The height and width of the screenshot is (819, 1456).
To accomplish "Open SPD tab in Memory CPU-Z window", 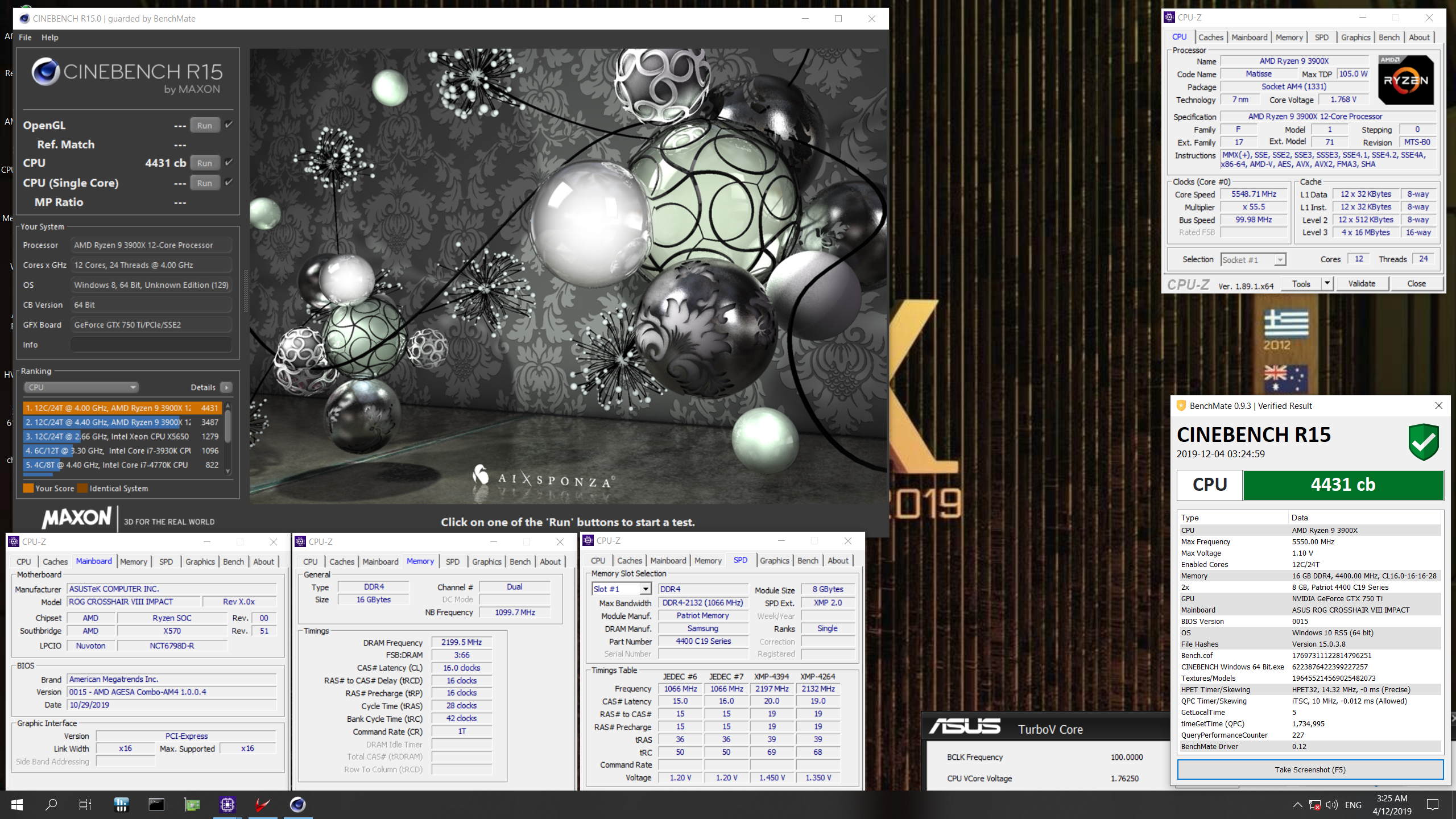I will pyautogui.click(x=453, y=561).
